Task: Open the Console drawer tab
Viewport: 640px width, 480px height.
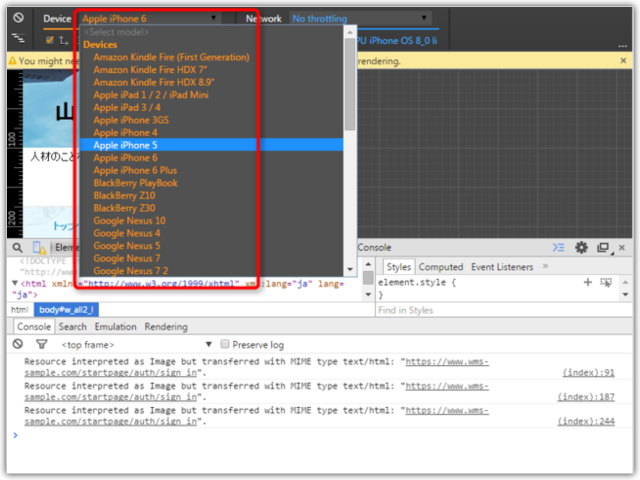Action: point(34,327)
